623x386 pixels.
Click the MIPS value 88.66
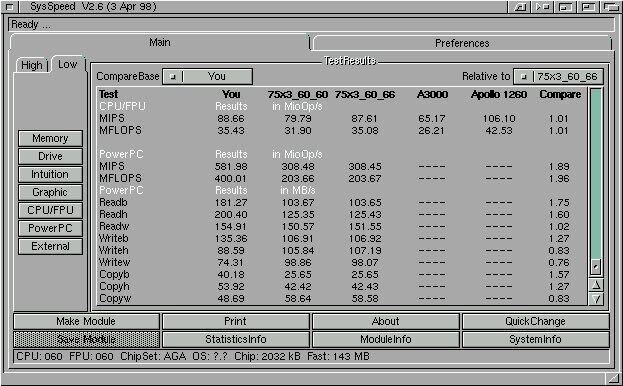[231, 119]
